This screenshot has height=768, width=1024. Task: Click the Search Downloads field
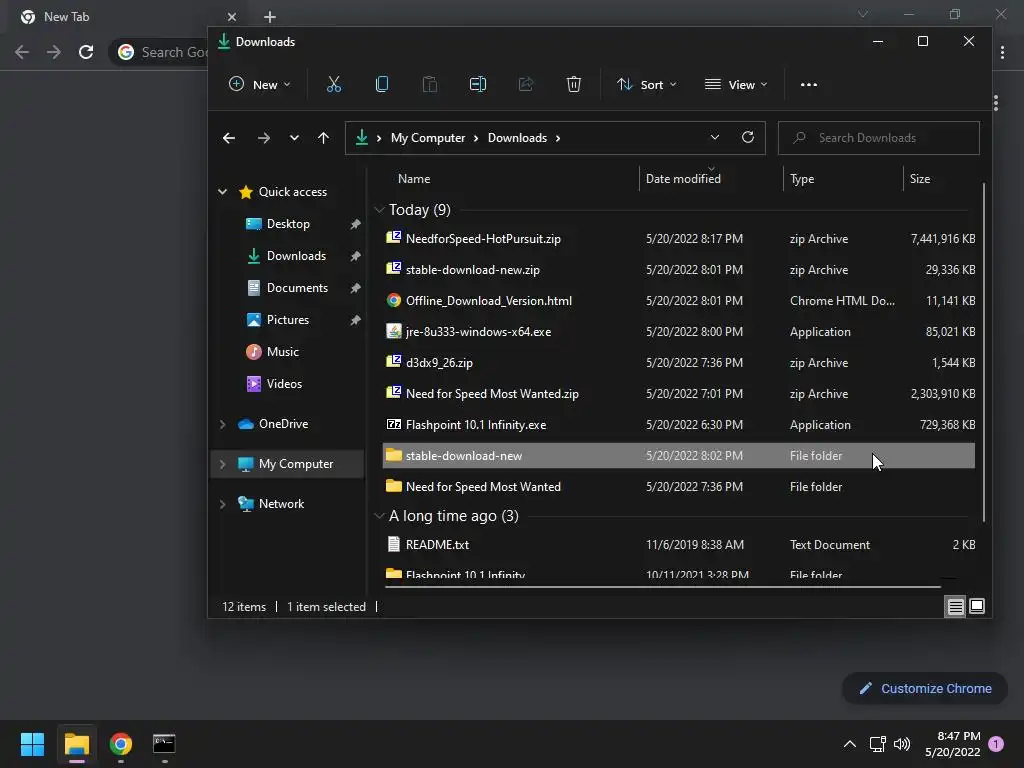pyautogui.click(x=878, y=138)
